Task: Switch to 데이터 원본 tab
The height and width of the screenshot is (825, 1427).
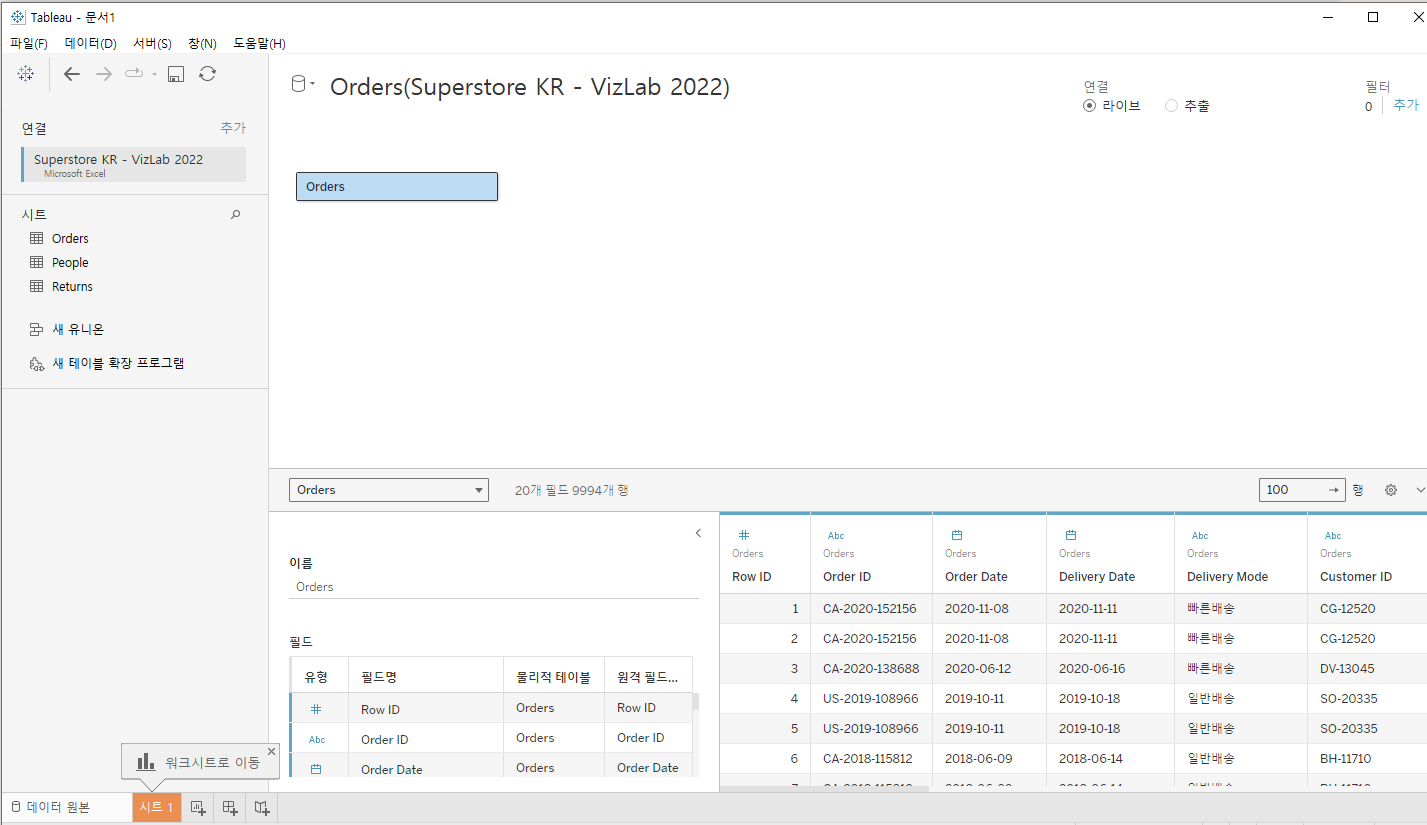Action: pos(58,808)
